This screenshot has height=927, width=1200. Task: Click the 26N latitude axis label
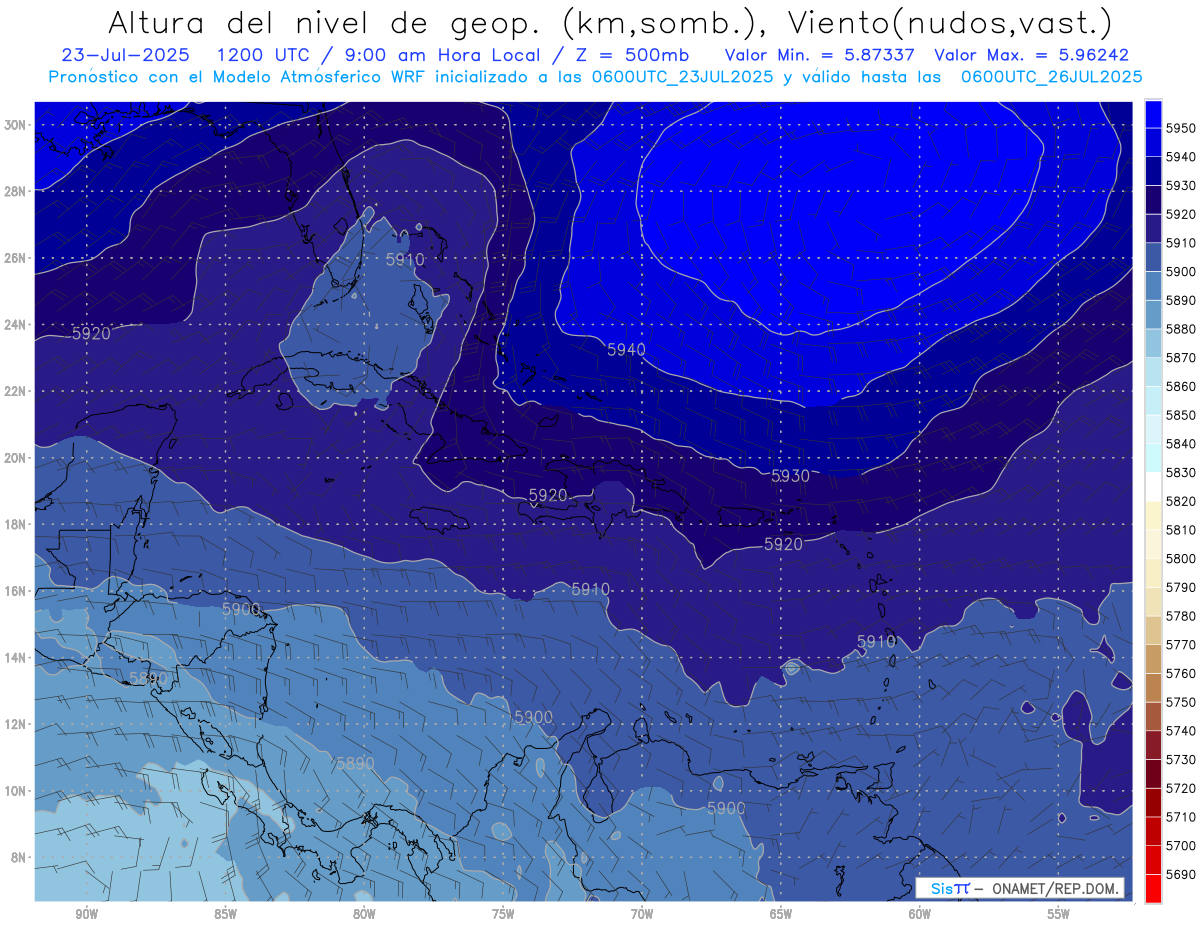click(x=15, y=257)
